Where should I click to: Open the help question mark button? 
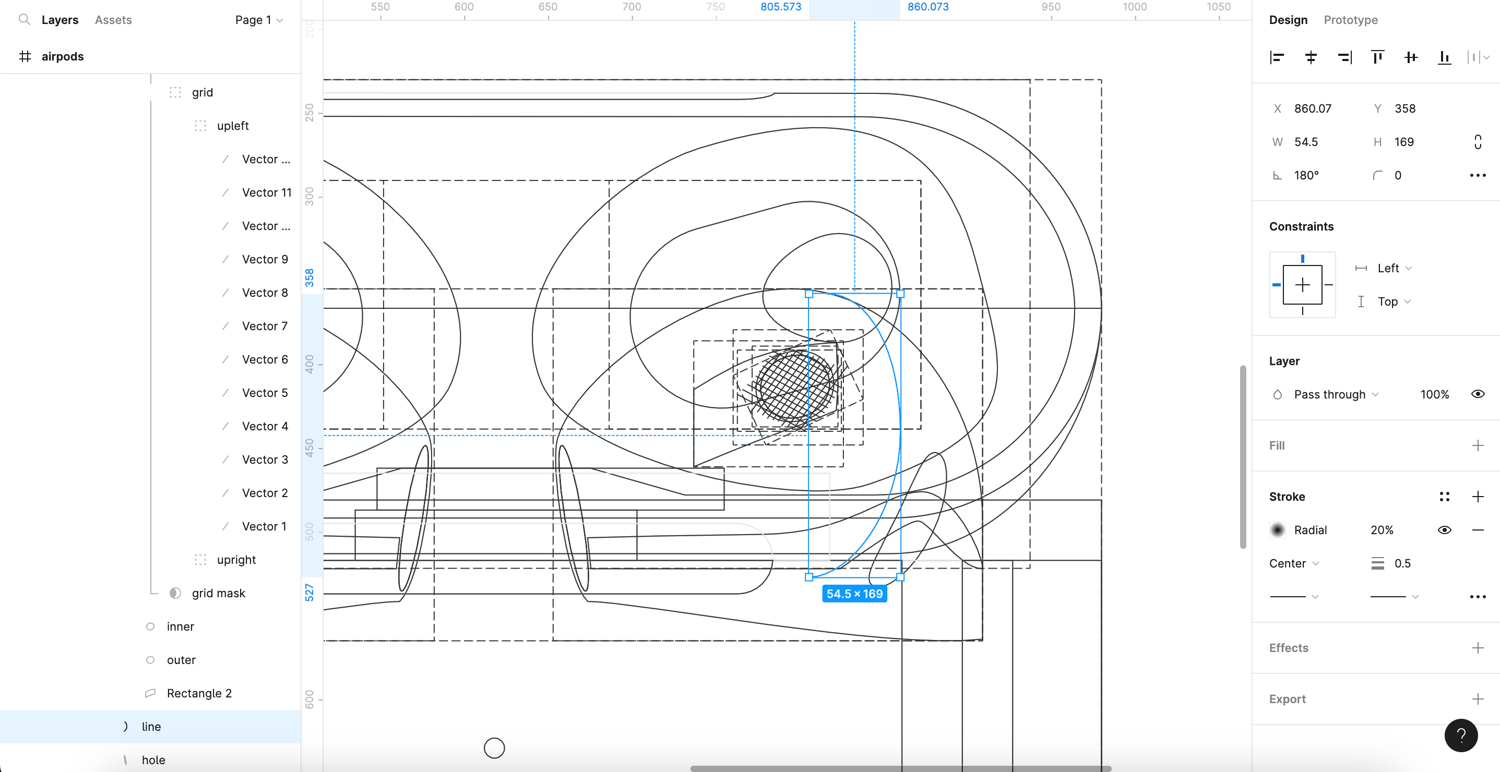[1461, 736]
